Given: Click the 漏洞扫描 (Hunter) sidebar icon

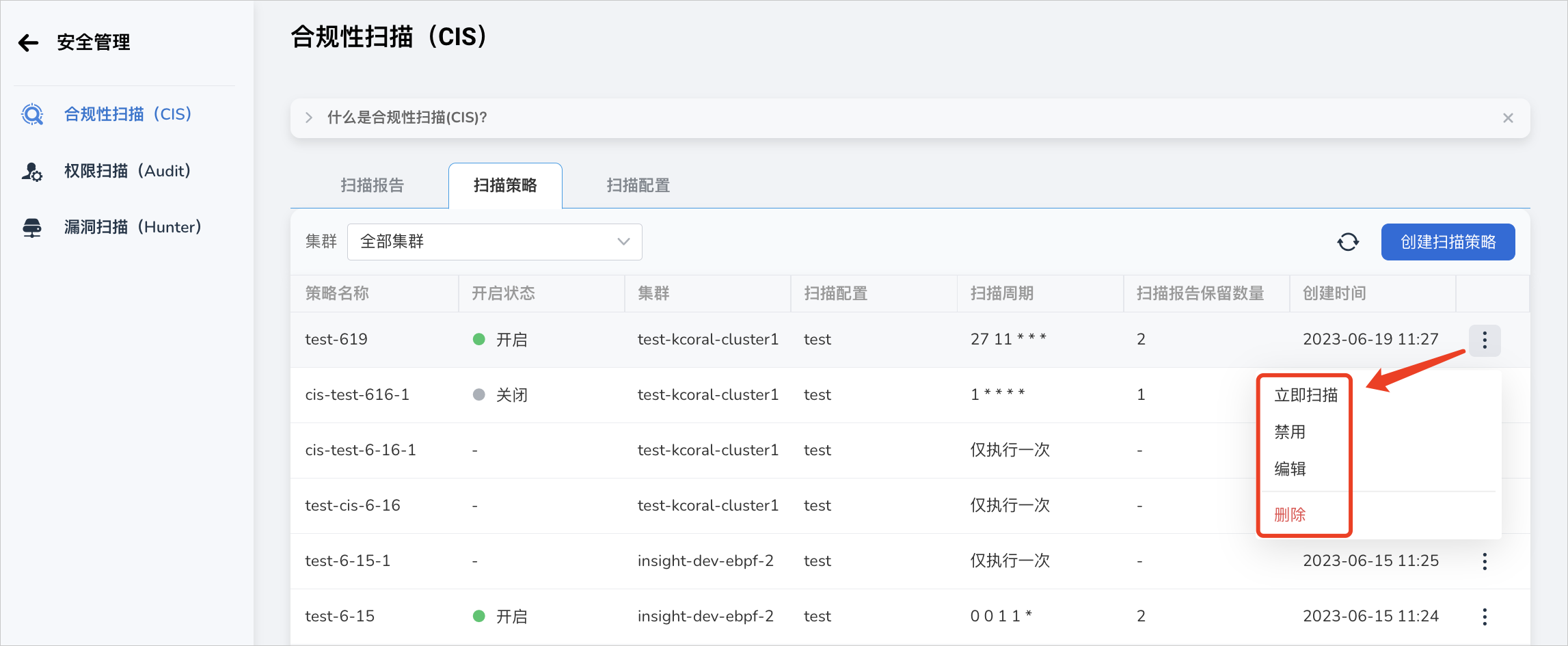Looking at the screenshot, I should coord(32,228).
